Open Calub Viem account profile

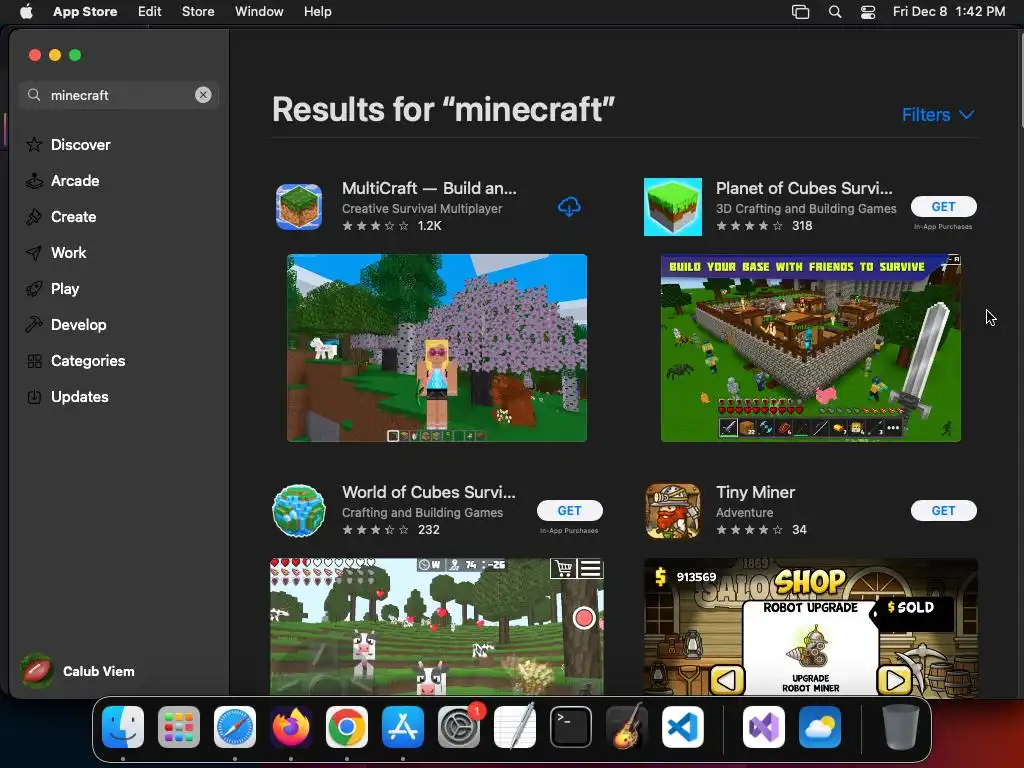coord(78,671)
